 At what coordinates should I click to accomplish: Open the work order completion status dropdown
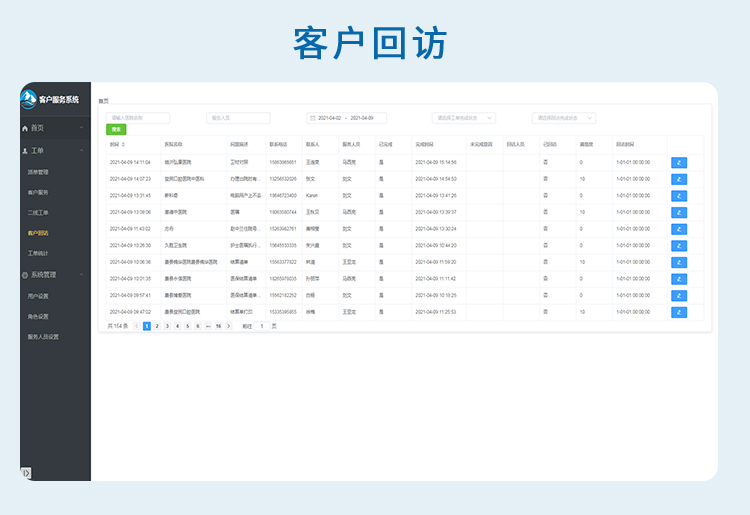coord(463,118)
